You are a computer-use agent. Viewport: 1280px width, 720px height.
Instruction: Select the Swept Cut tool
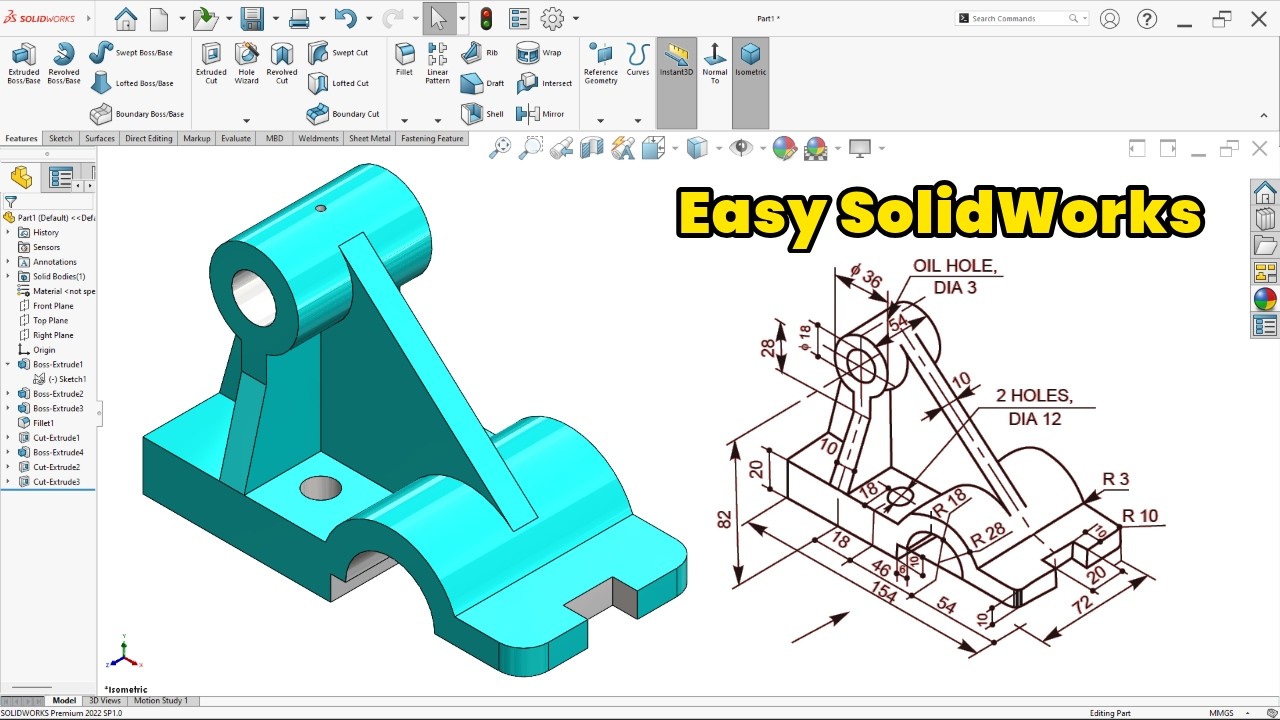[x=338, y=52]
